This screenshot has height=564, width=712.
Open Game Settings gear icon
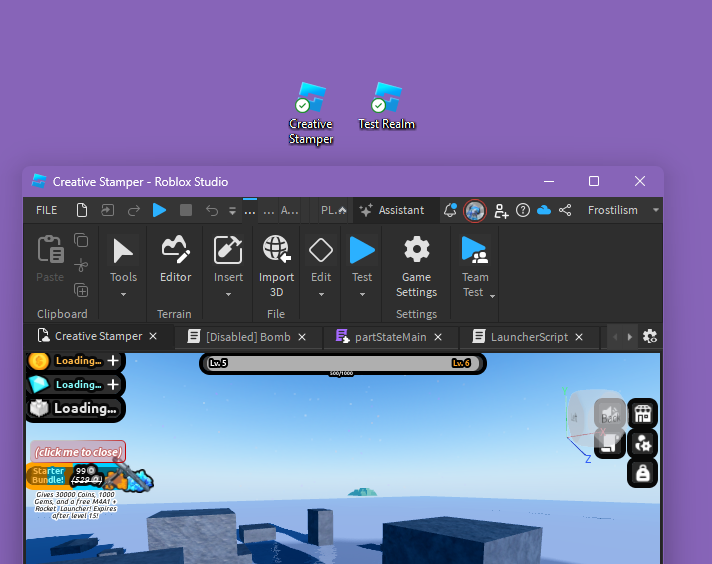(x=416, y=249)
